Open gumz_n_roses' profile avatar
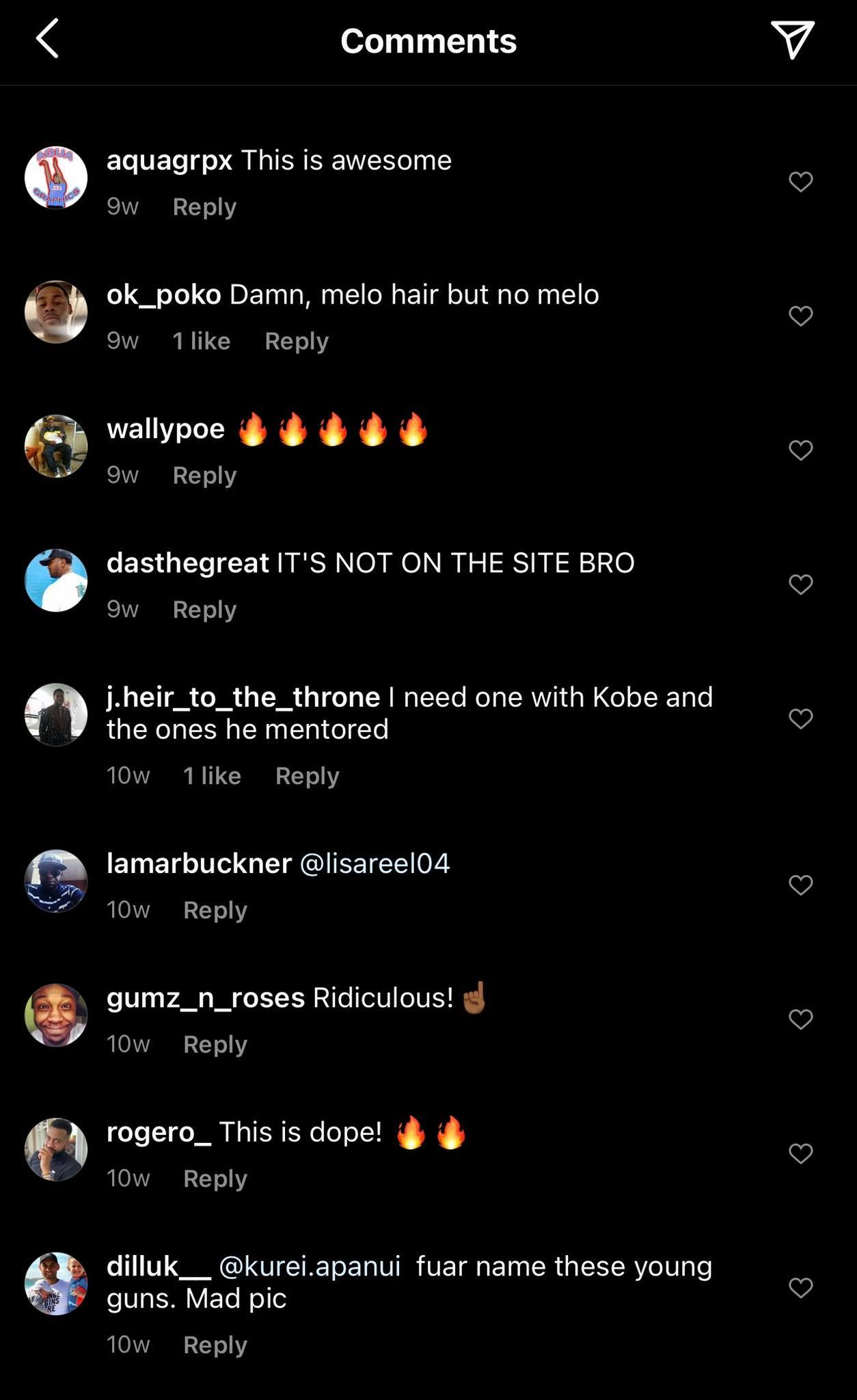 click(x=56, y=1015)
